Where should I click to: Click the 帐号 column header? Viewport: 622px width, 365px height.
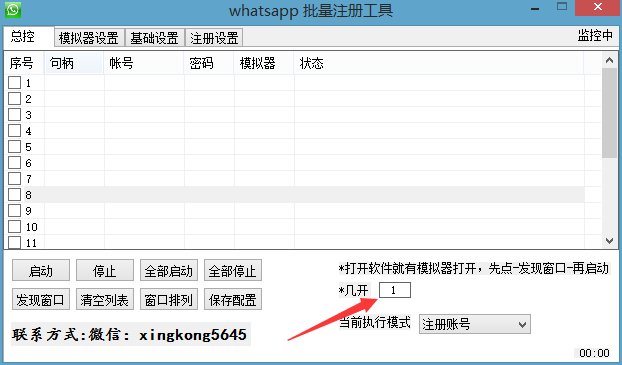coord(144,63)
